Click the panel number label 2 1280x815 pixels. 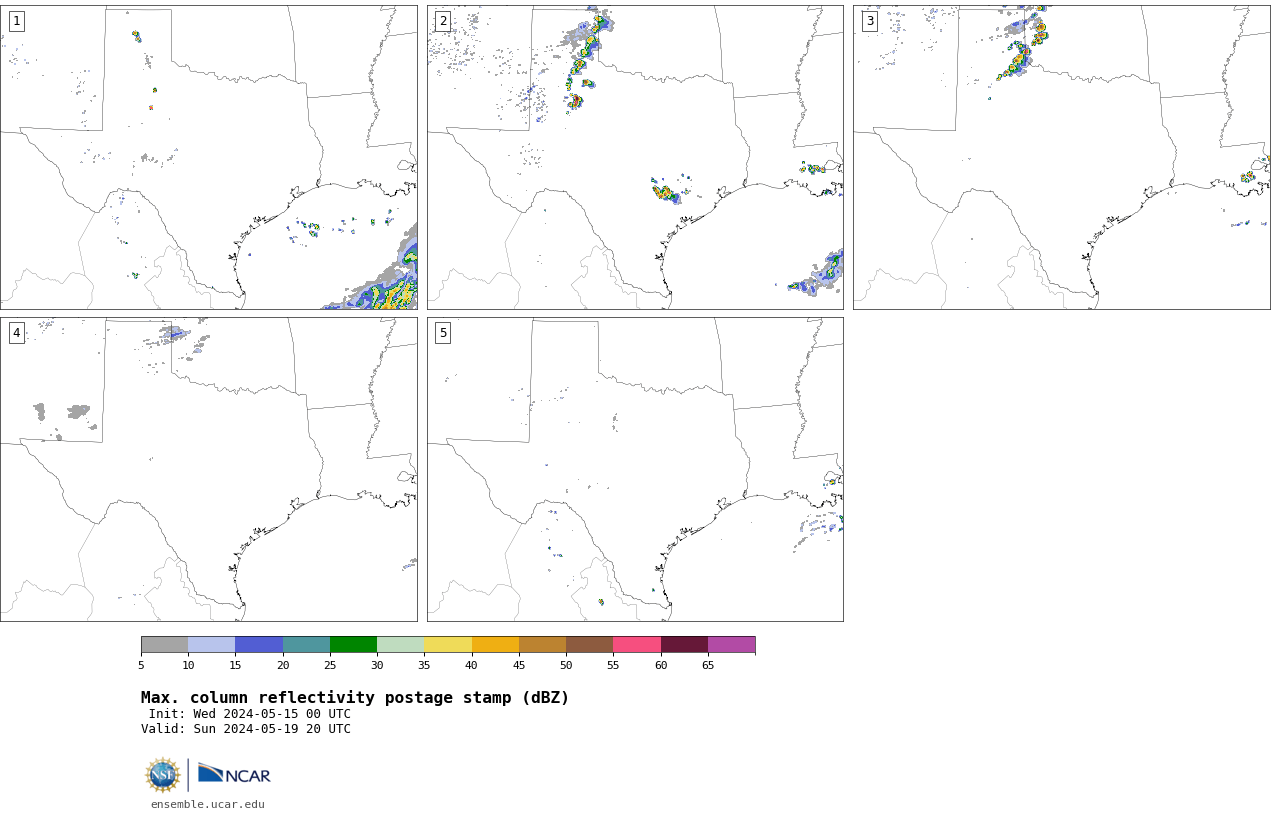(443, 21)
